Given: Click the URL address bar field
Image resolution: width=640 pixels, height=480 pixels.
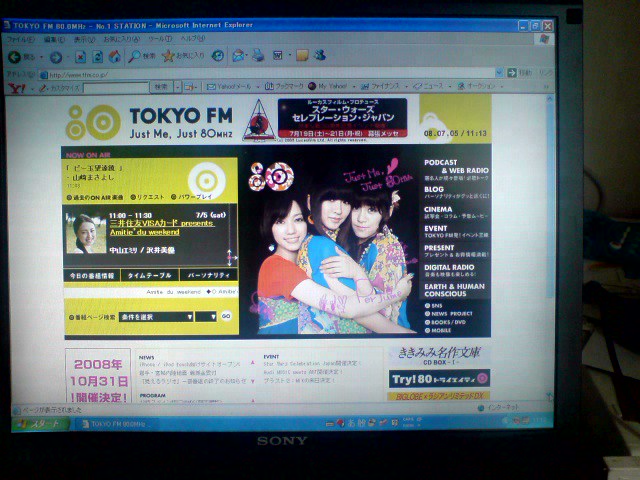Looking at the screenshot, I should pyautogui.click(x=267, y=74).
